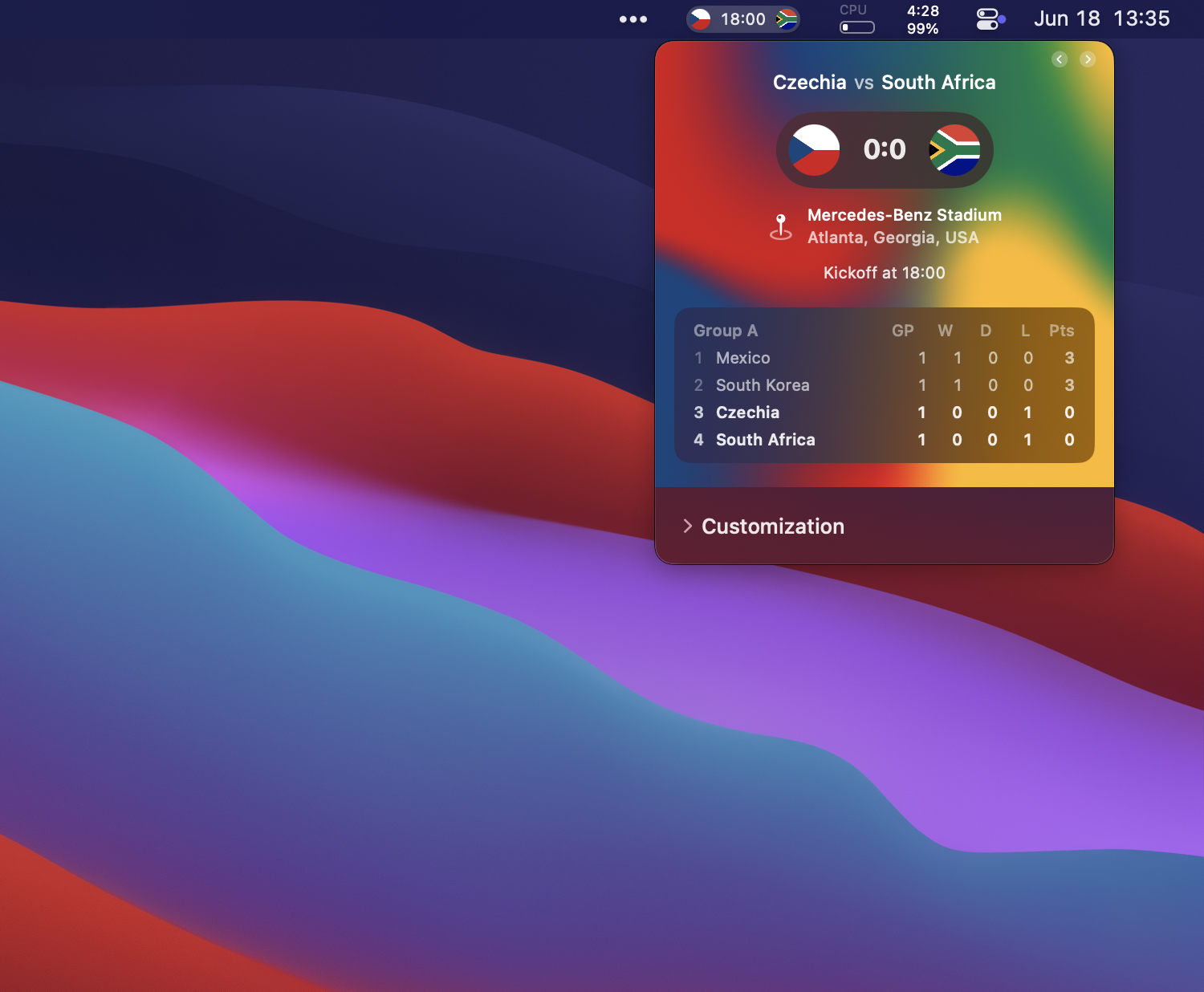Click the stadium location pin icon
The width and height of the screenshot is (1204, 992).
(x=781, y=226)
